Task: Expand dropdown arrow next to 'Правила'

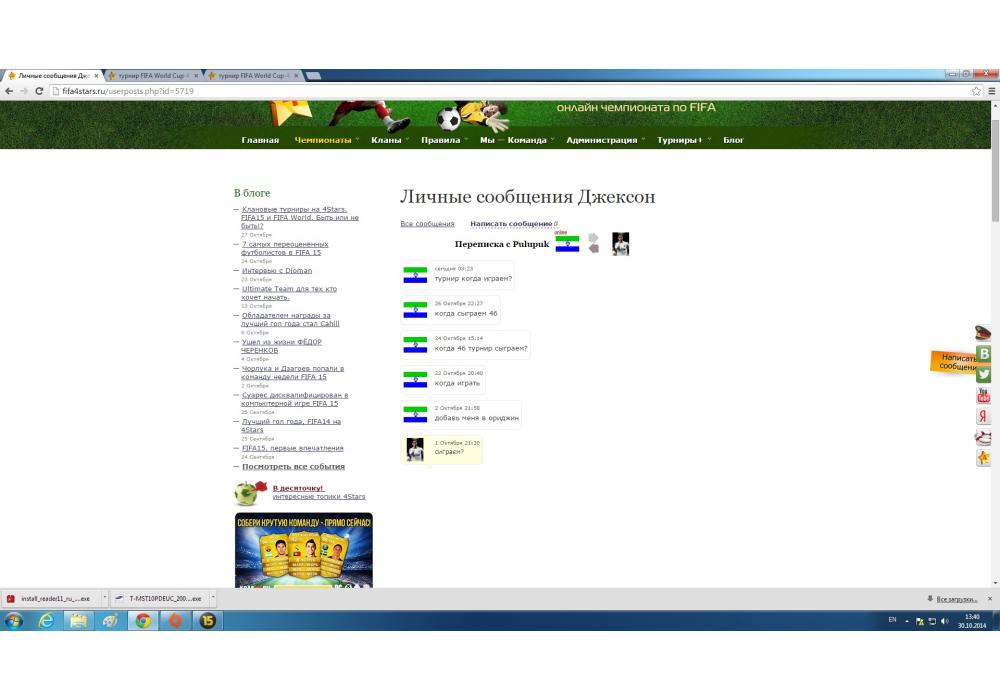Action: tap(466, 140)
